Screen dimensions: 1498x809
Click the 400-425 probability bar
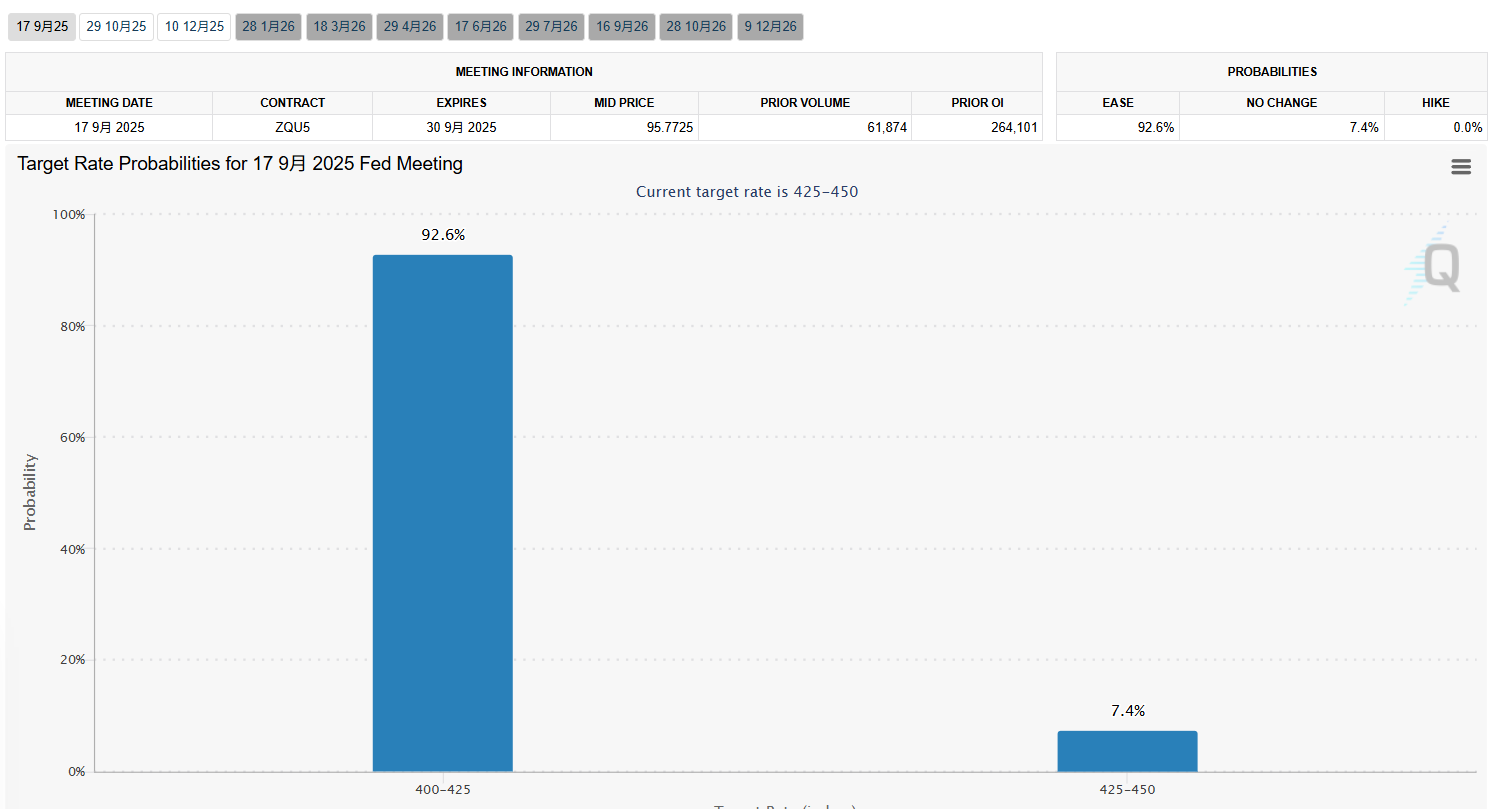[x=442, y=513]
